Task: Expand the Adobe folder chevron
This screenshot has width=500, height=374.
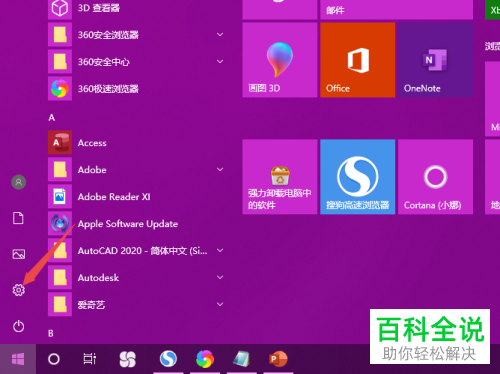Action: (220, 169)
